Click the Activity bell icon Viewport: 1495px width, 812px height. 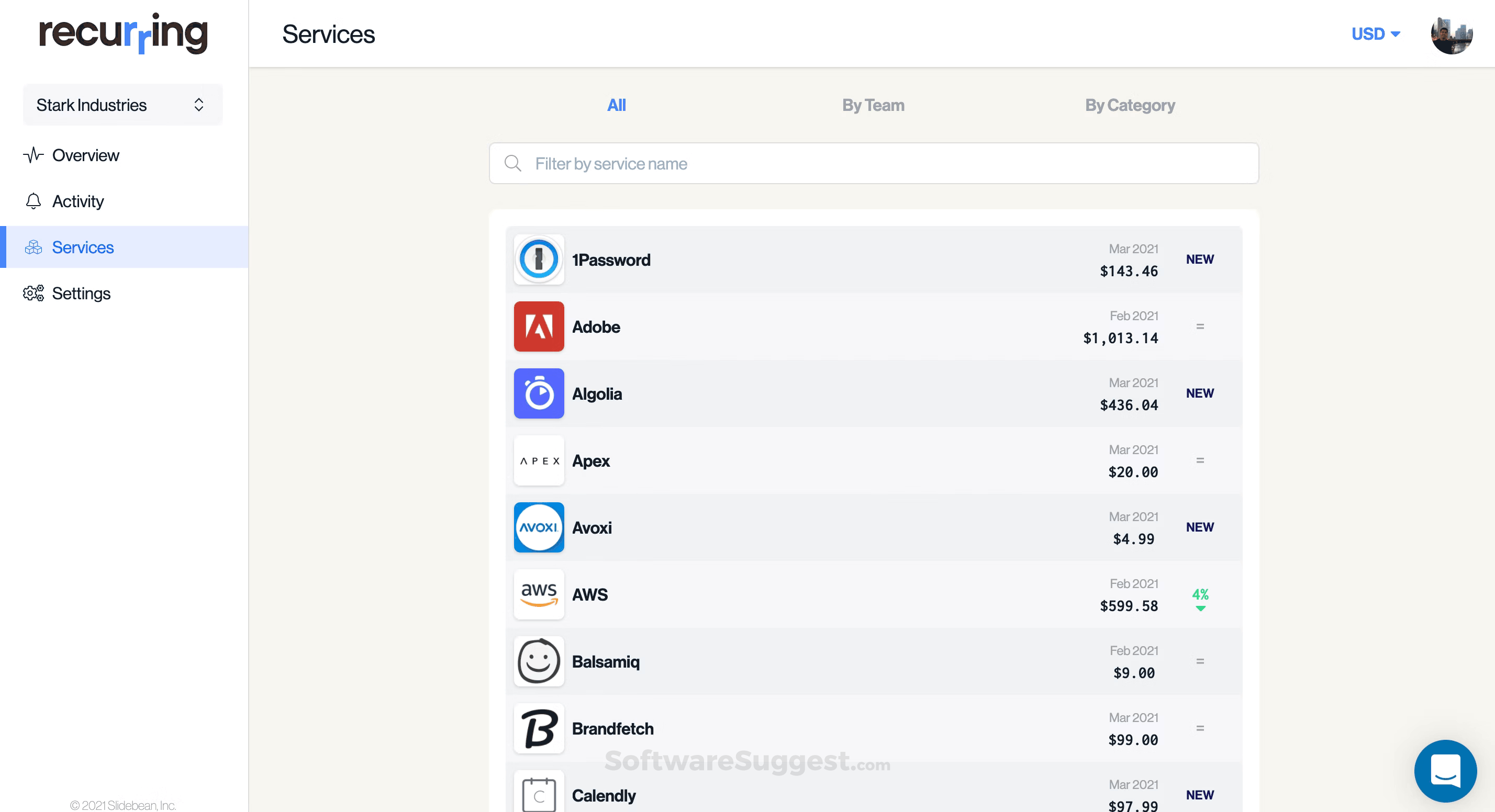click(x=33, y=201)
